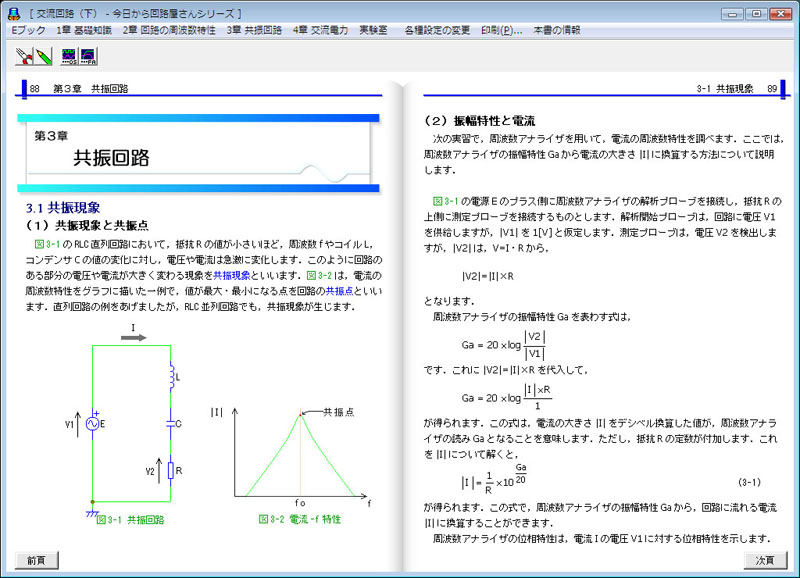Open the 1章 基礎知識 menu
The image size is (800, 578).
tap(84, 31)
